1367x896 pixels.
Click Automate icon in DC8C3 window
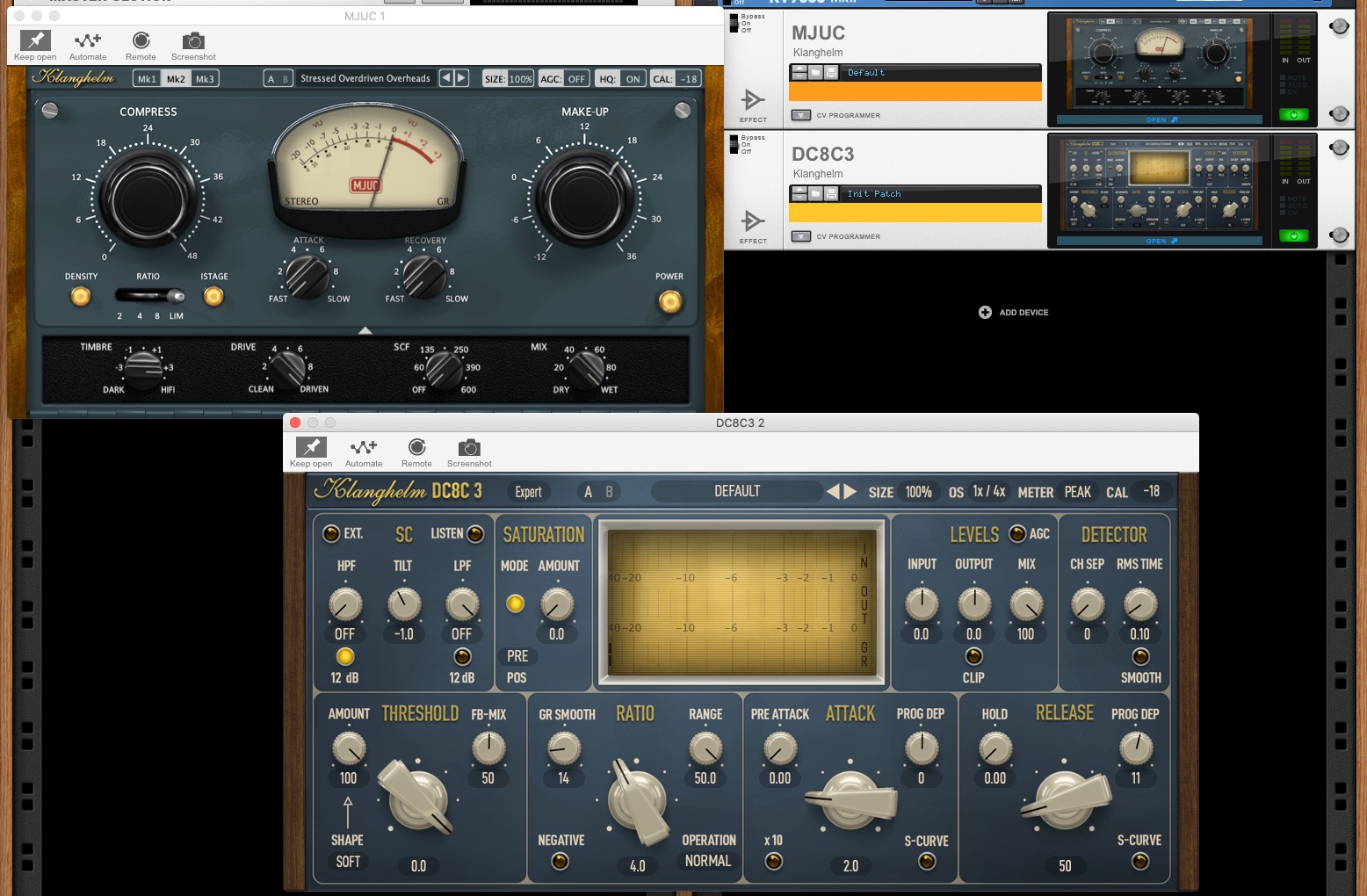[x=364, y=447]
